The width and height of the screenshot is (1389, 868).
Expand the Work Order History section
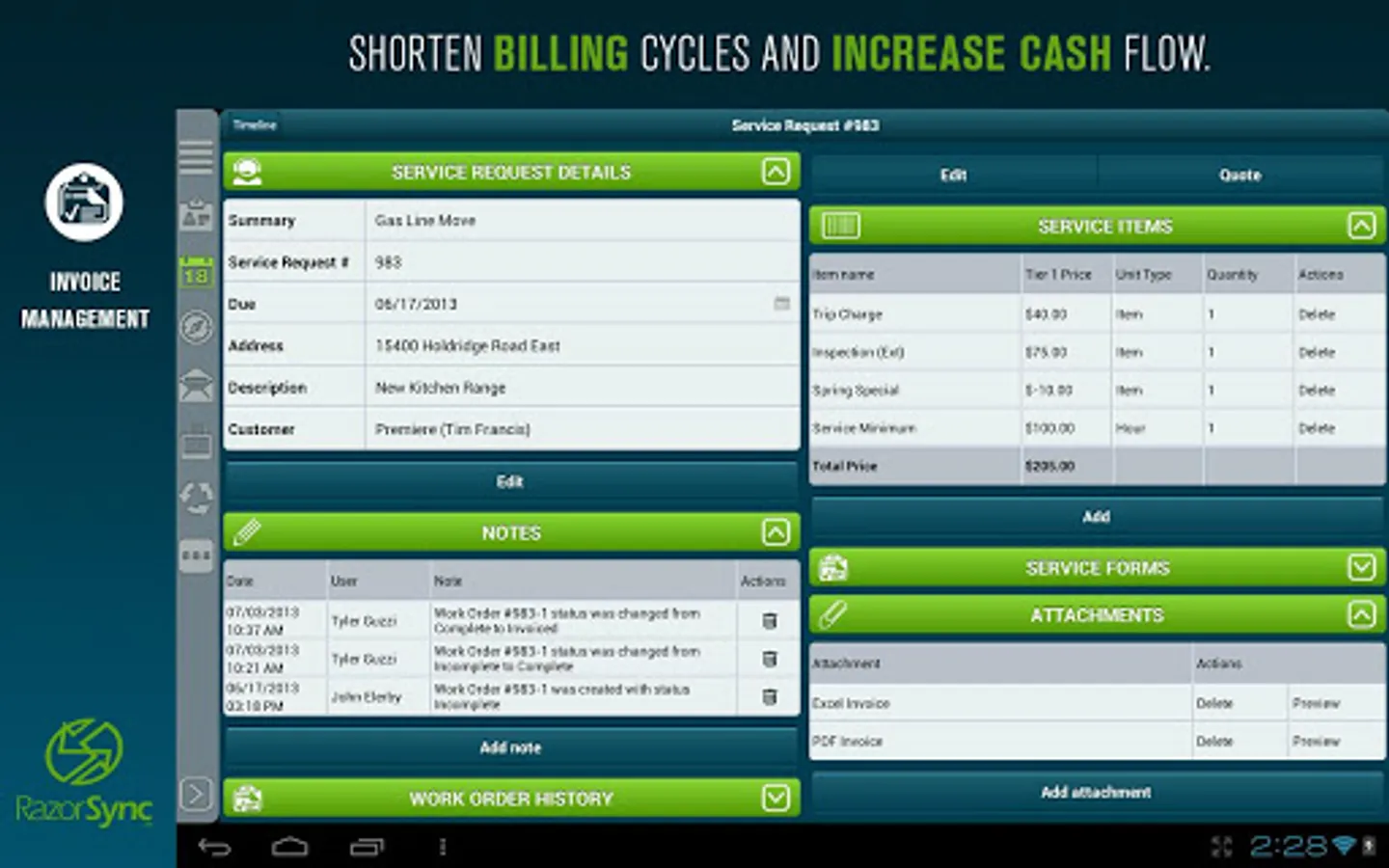[776, 798]
